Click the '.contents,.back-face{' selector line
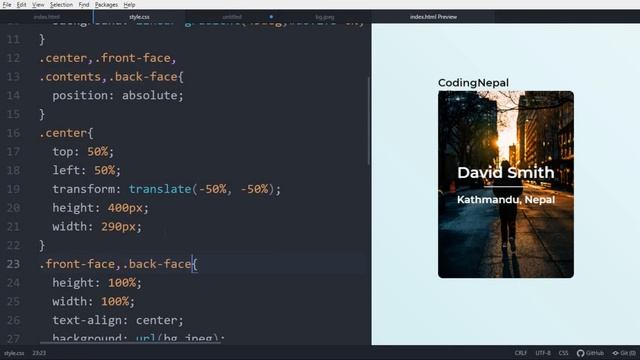Viewport: 640px width, 360px height. point(111,77)
